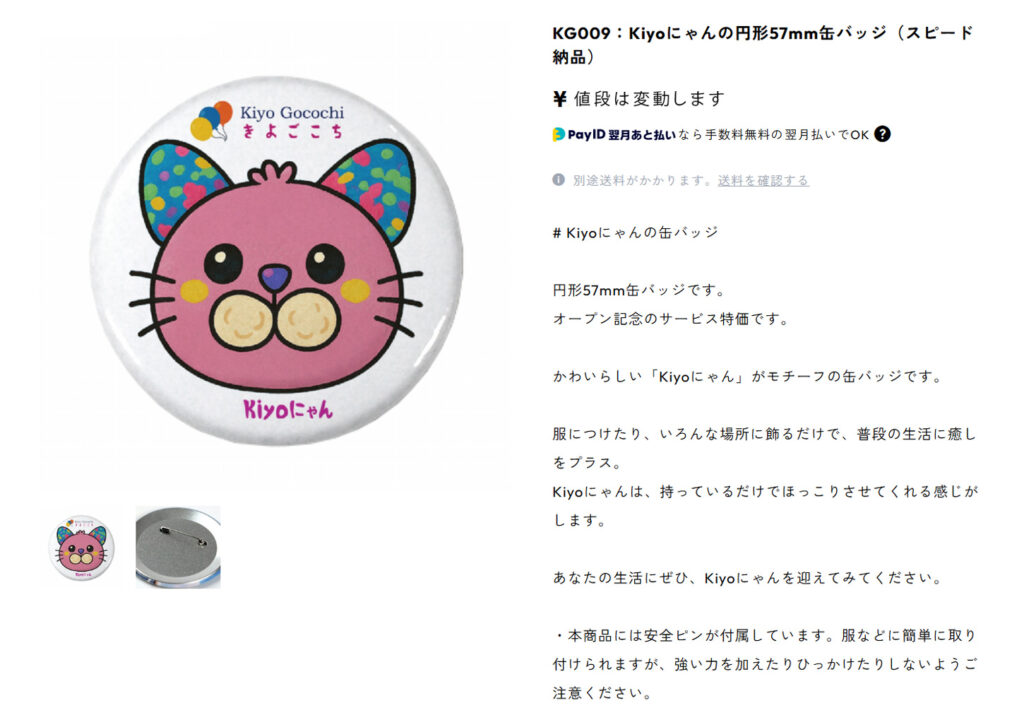This screenshot has height=708, width=1024.
Task: Click the # Kiyoにゃんの缶バッジ heading
Action: click(x=635, y=233)
